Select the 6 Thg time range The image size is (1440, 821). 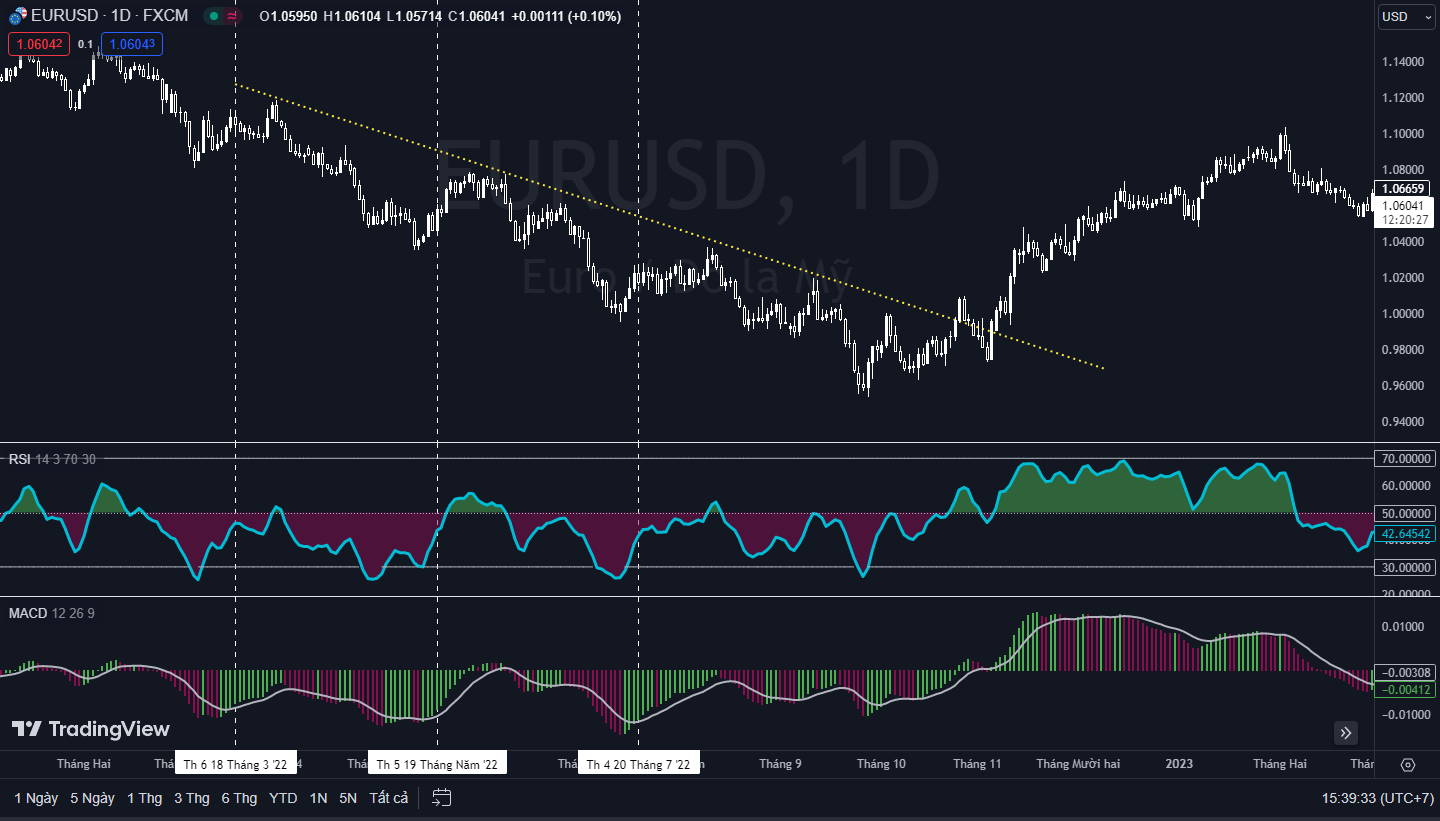[x=239, y=798]
